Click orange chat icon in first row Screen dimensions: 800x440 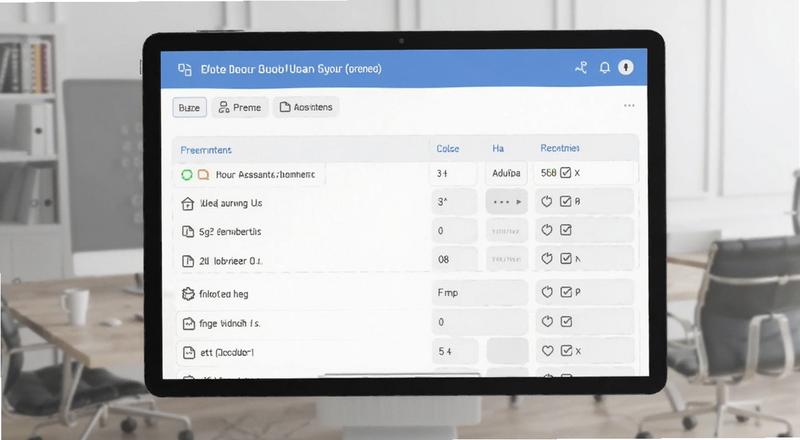[x=203, y=175]
